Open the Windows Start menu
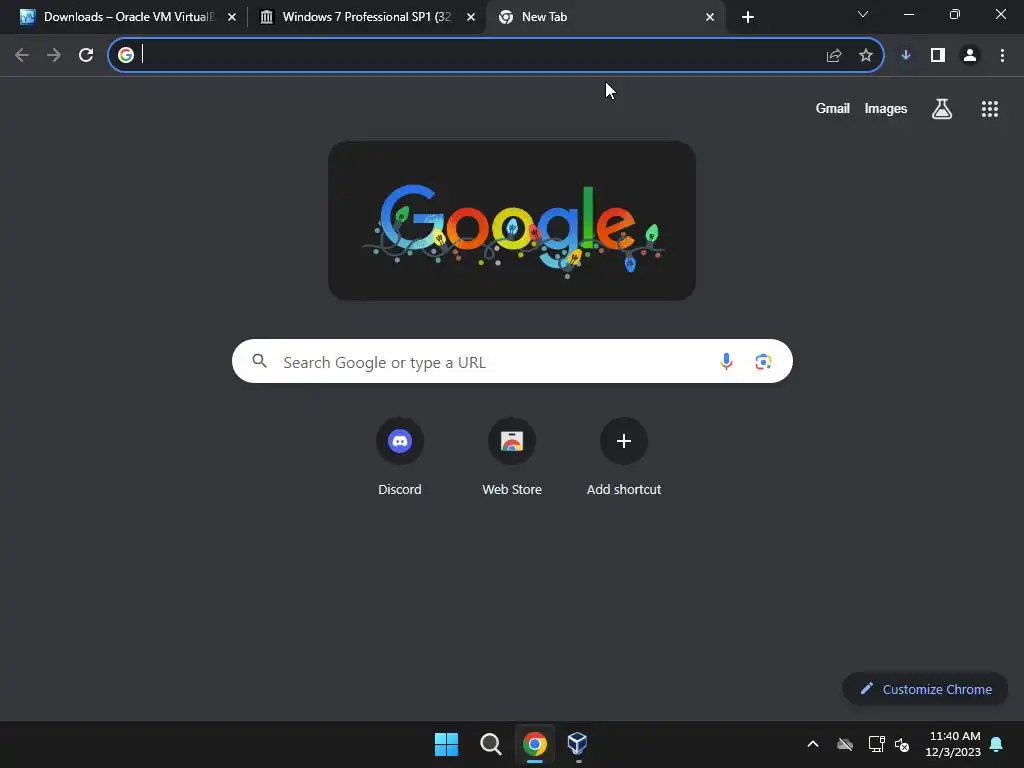 tap(447, 744)
